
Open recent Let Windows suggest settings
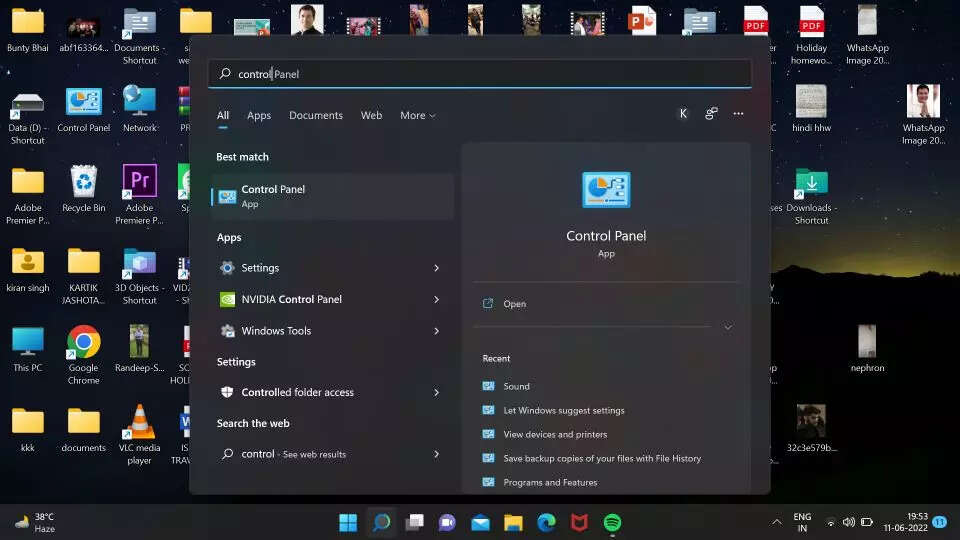553,410
